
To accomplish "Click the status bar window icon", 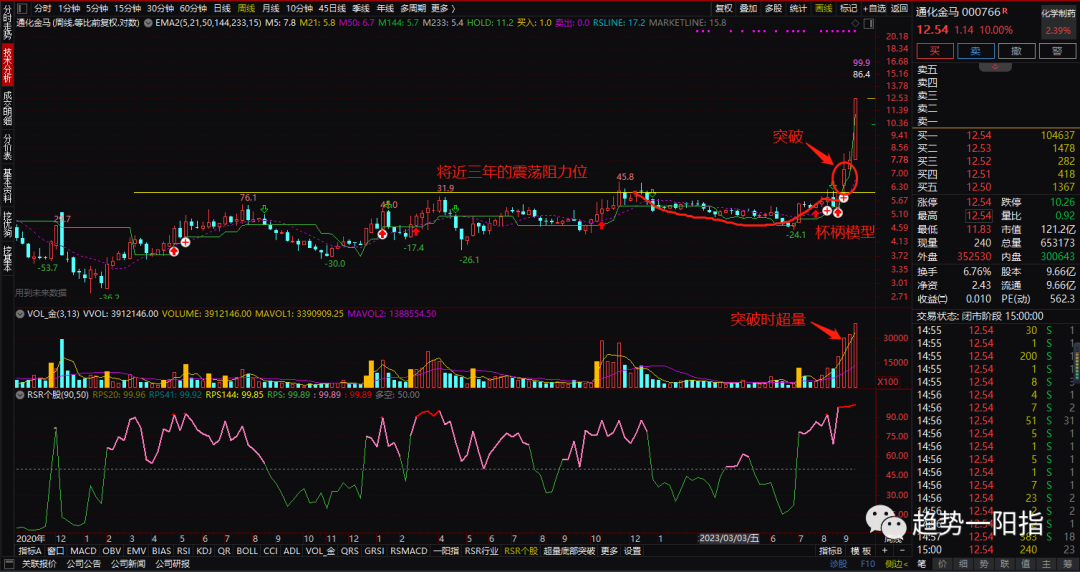I will tap(10, 564).
